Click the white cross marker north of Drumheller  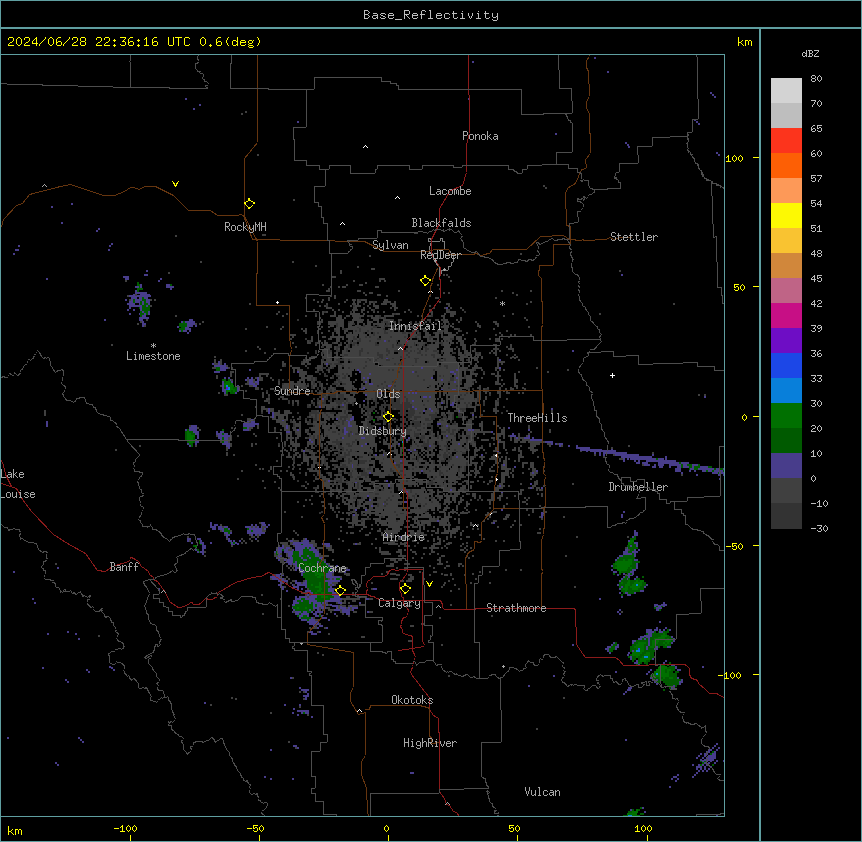point(612,375)
